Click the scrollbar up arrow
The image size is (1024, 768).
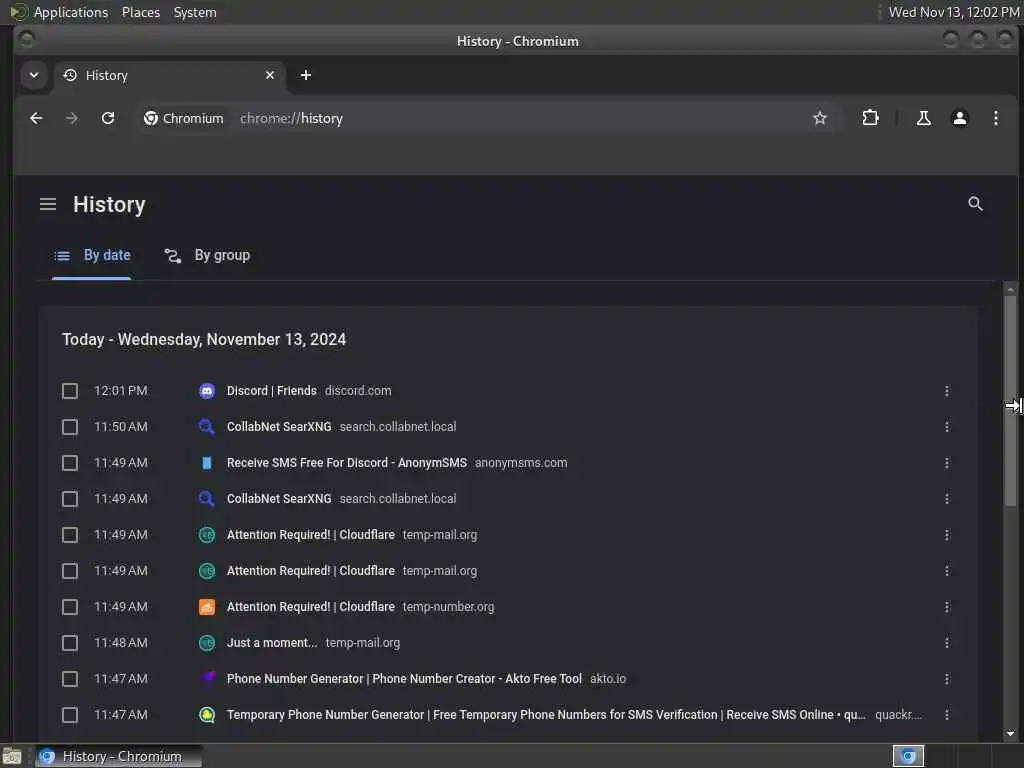1010,289
